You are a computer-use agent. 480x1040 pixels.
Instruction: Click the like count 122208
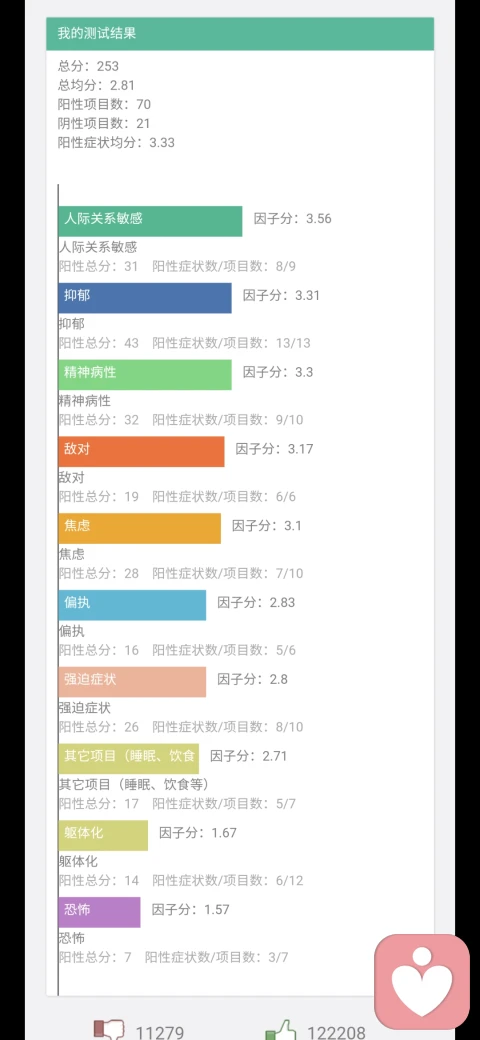point(336,1032)
